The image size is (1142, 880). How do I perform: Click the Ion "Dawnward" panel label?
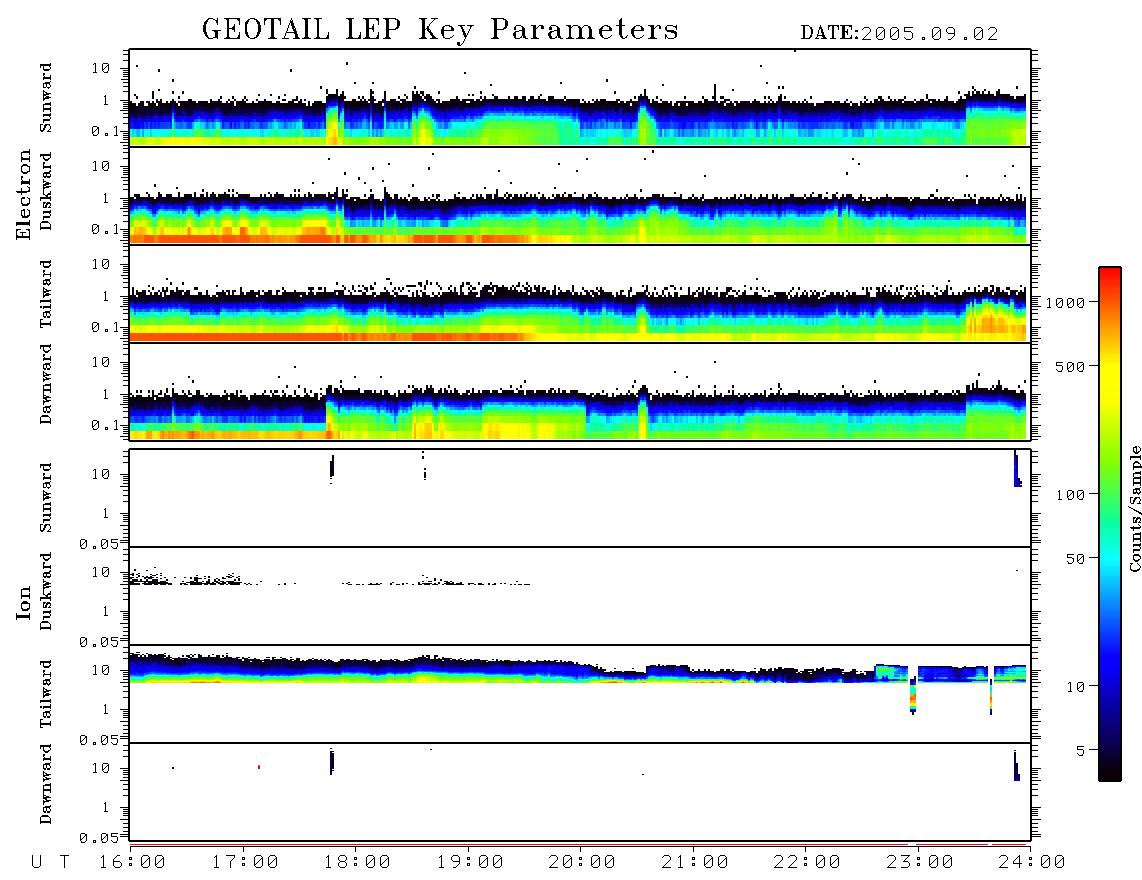pyautogui.click(x=46, y=784)
